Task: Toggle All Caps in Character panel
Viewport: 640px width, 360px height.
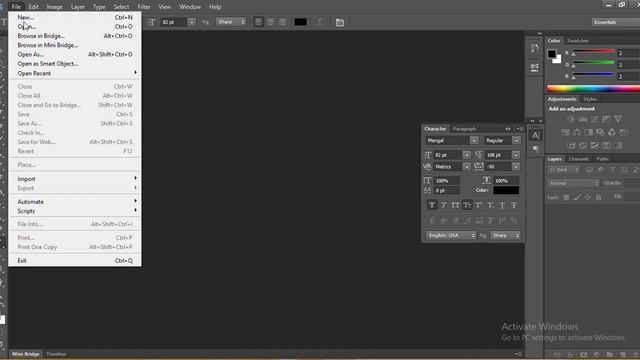Action: click(x=455, y=205)
